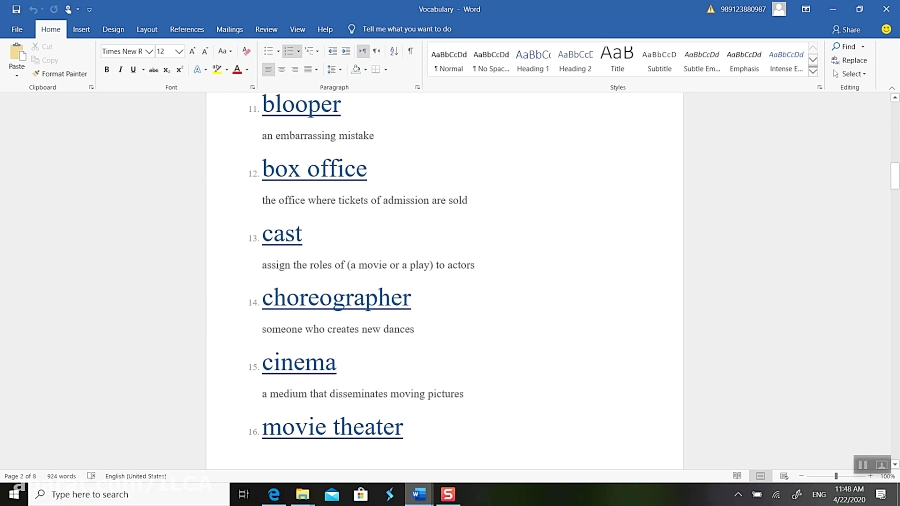
Task: Open the Replace tool in Editing group
Action: (x=849, y=60)
